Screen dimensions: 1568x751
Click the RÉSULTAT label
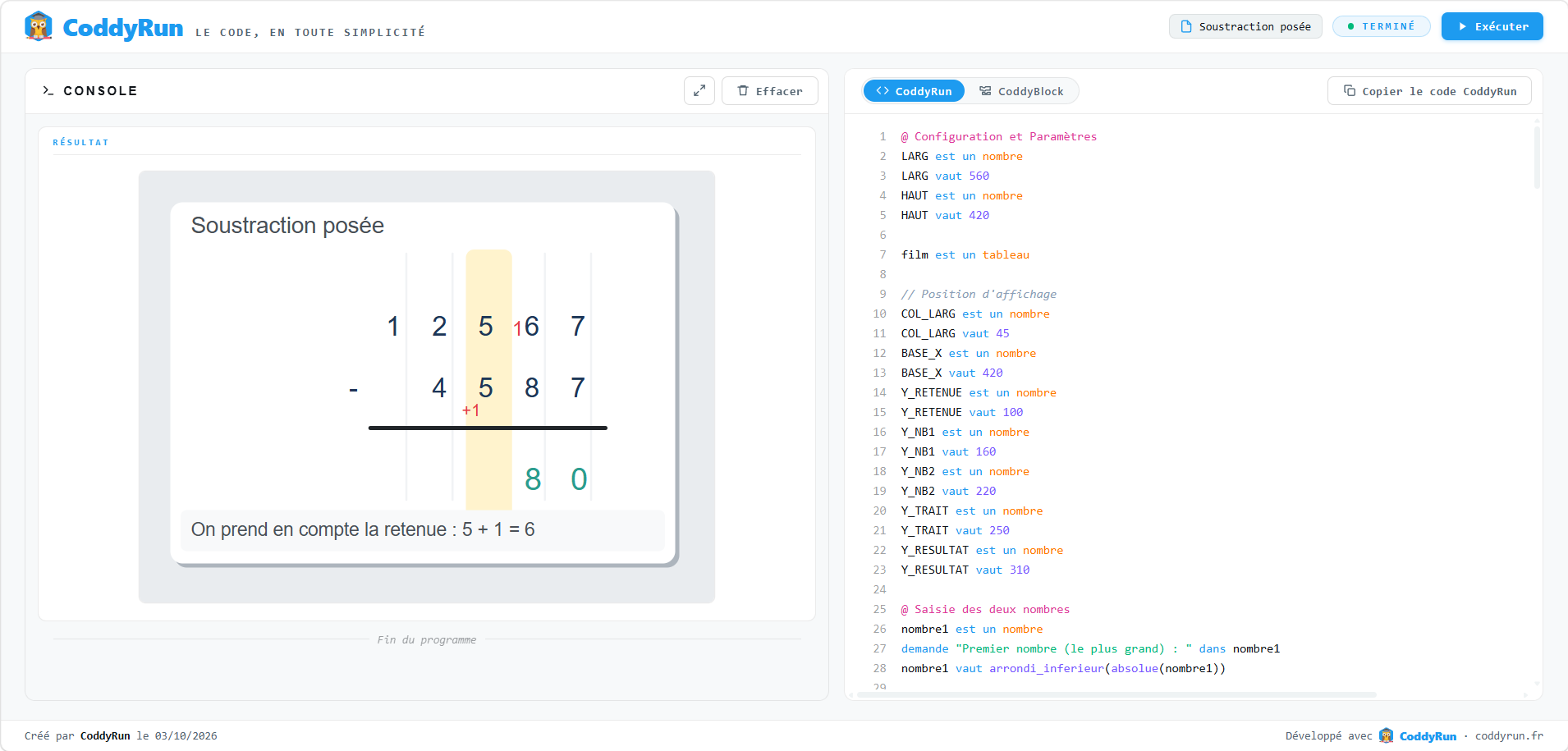[80, 142]
